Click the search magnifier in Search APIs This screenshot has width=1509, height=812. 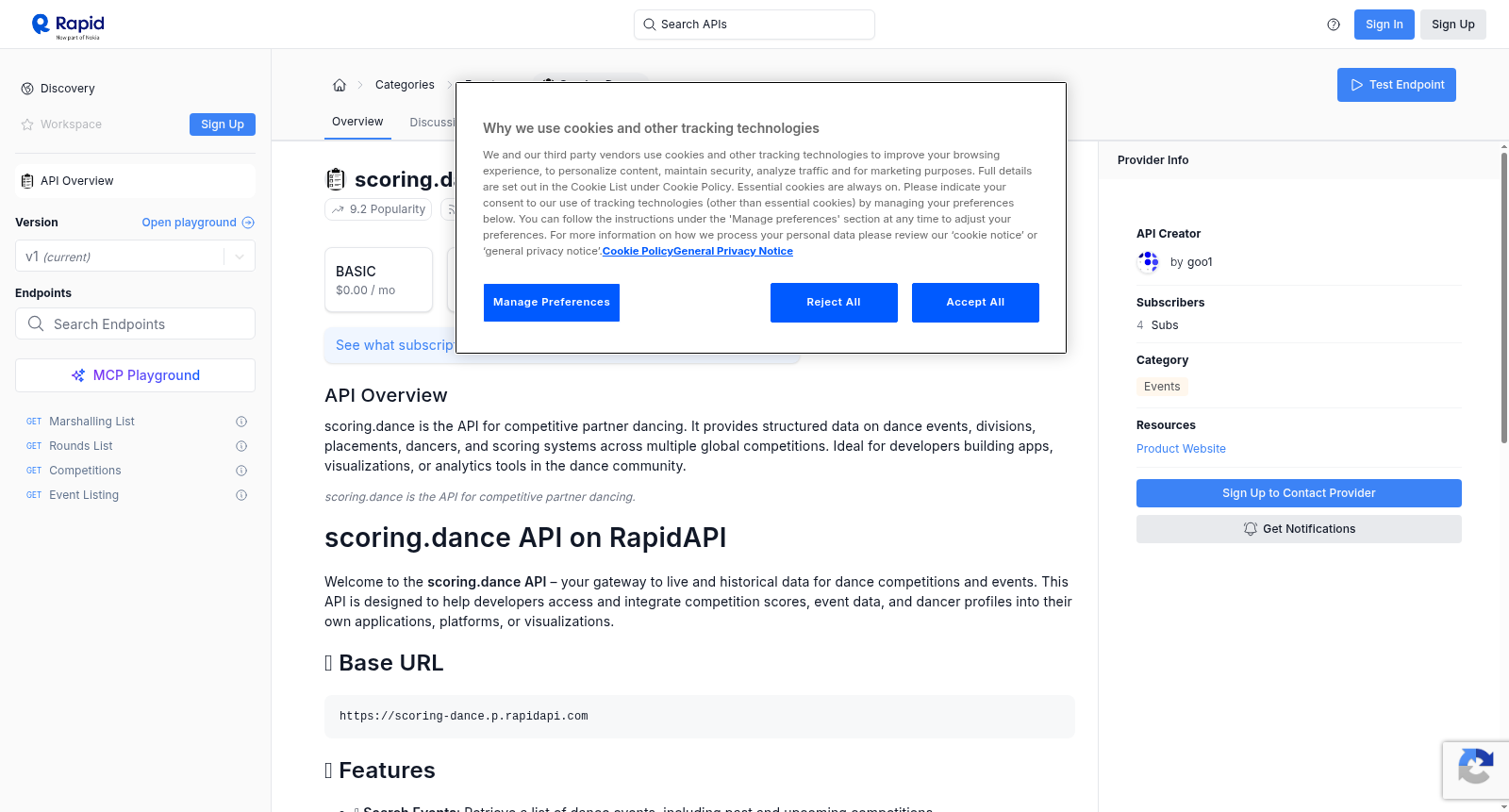[649, 25]
